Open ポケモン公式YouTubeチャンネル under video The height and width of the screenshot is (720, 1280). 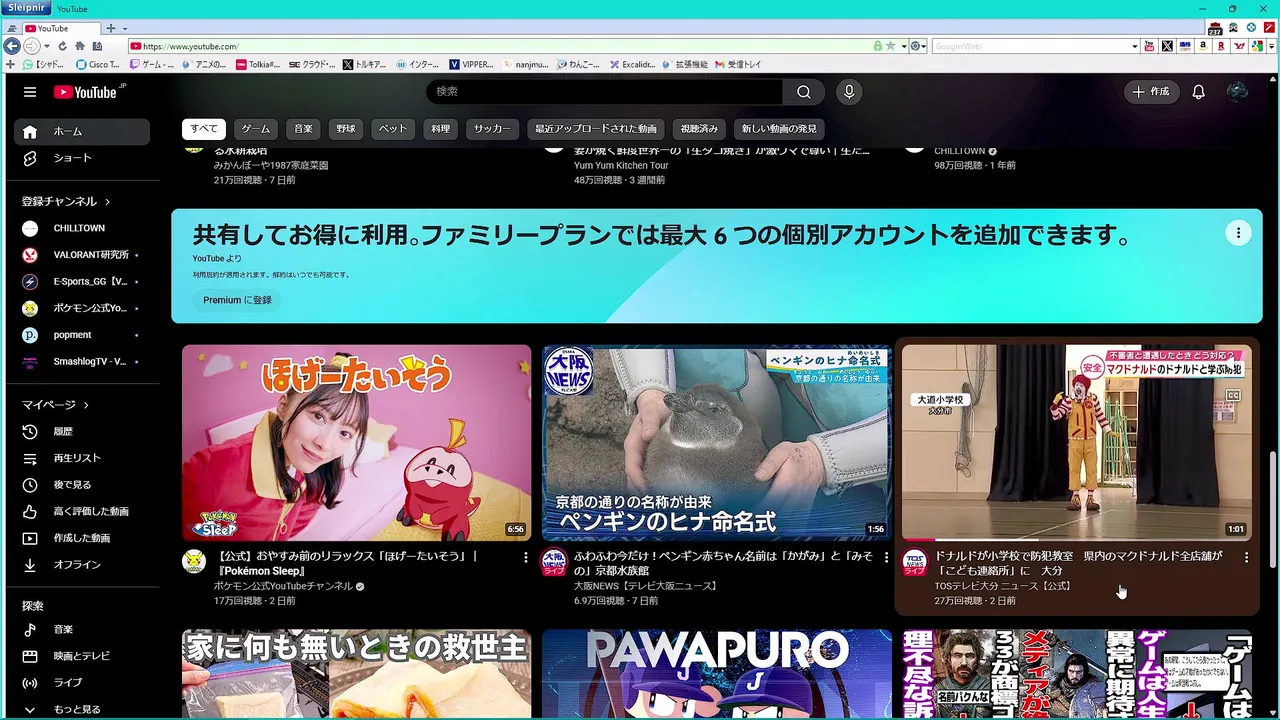(283, 586)
